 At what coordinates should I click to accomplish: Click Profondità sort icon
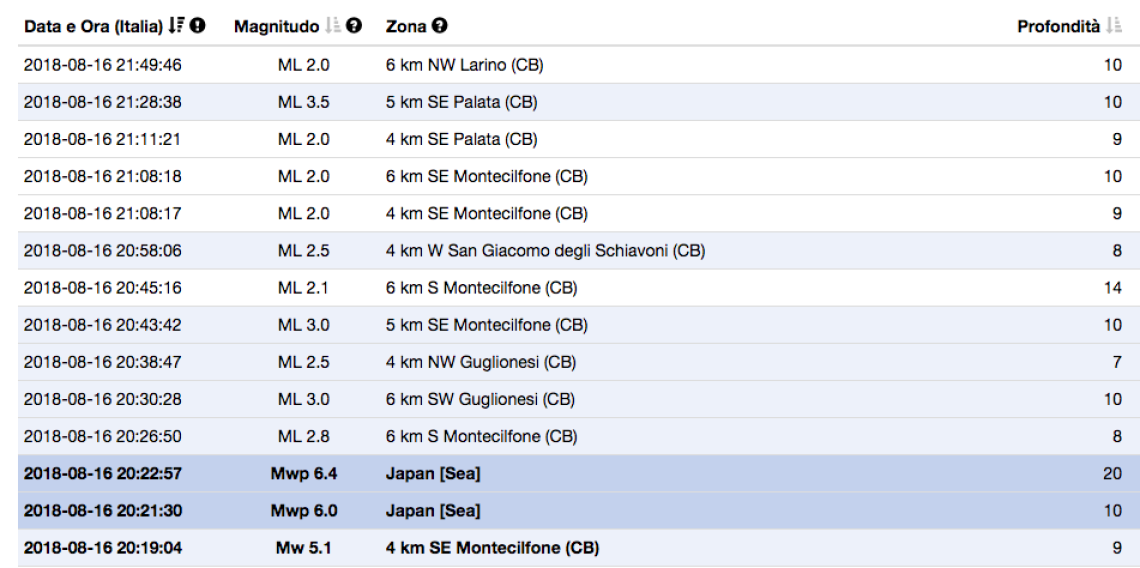pyautogui.click(x=1113, y=26)
